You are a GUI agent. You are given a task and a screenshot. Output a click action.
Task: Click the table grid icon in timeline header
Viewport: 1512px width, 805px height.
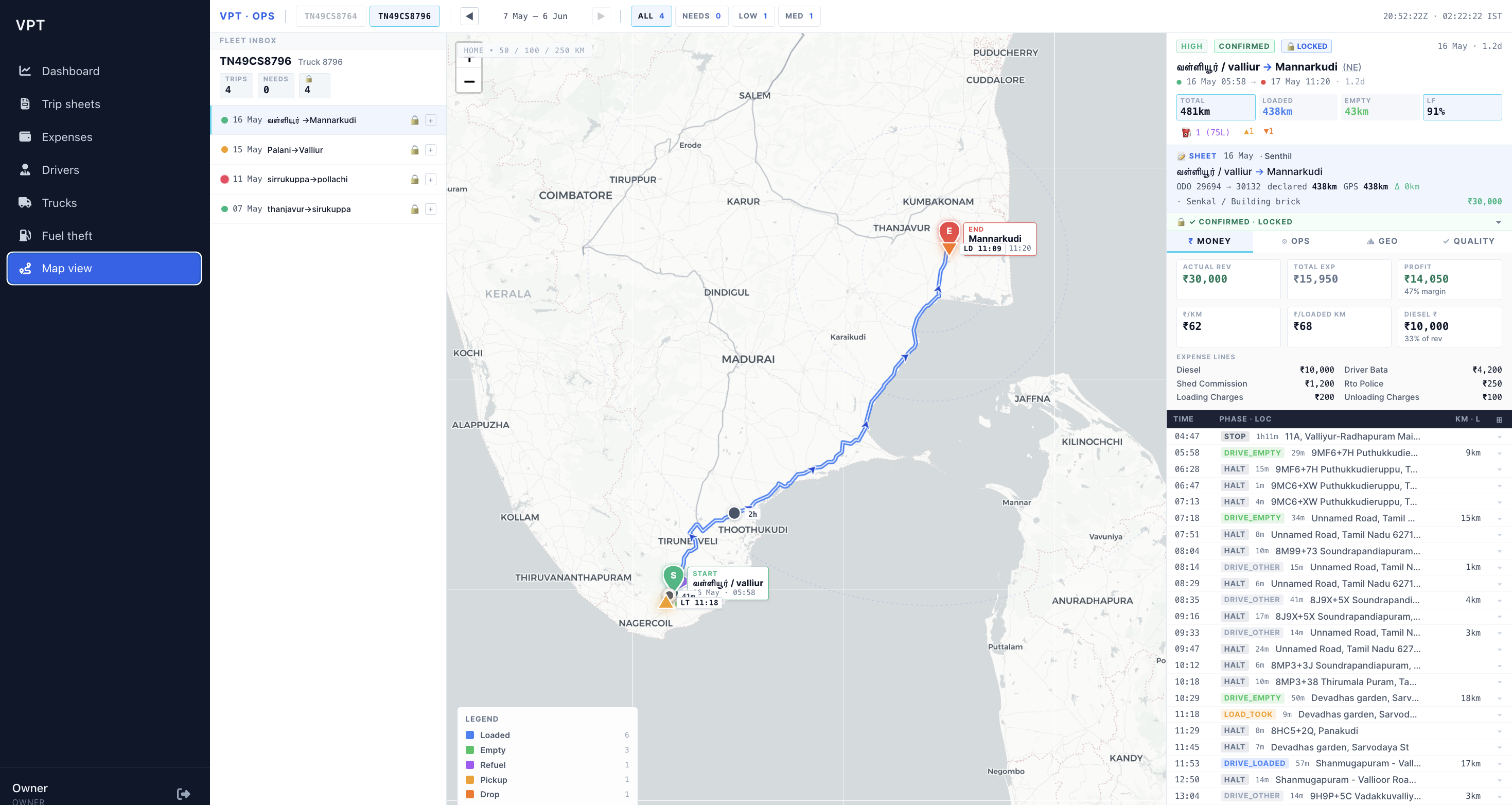(1499, 419)
